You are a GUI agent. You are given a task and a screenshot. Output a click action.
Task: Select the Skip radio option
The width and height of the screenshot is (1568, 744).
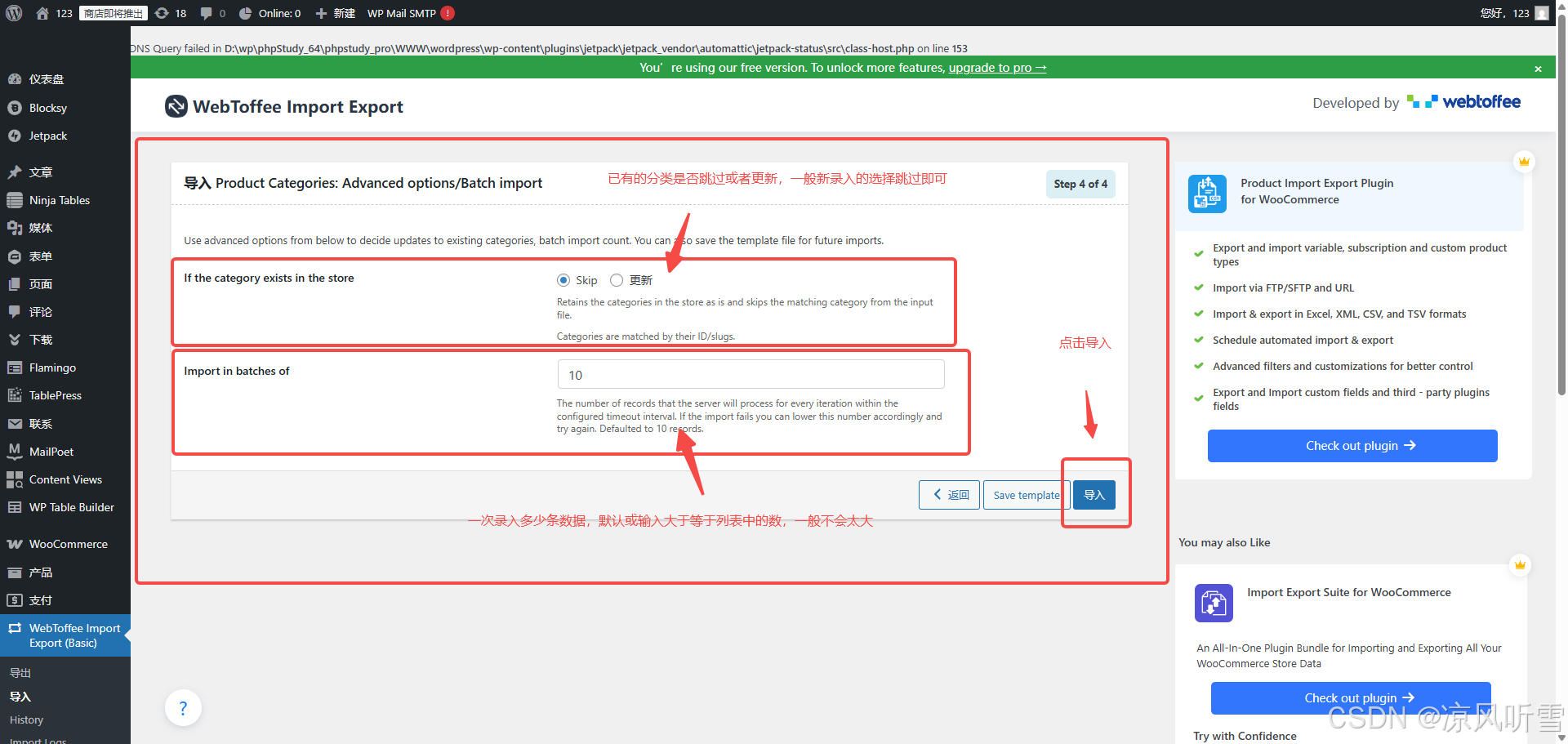point(563,280)
